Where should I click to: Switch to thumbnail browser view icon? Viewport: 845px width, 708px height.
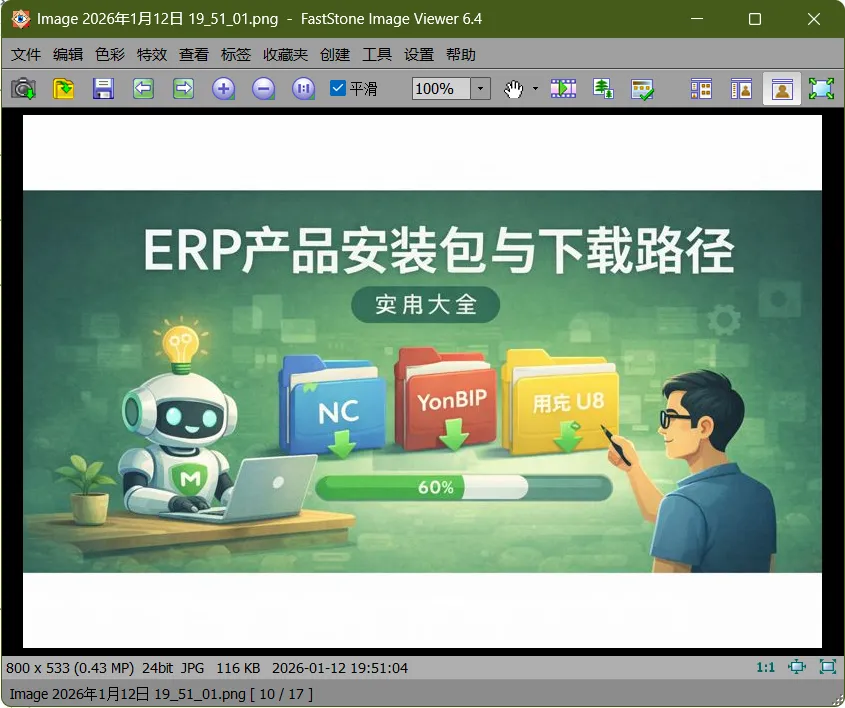point(701,89)
